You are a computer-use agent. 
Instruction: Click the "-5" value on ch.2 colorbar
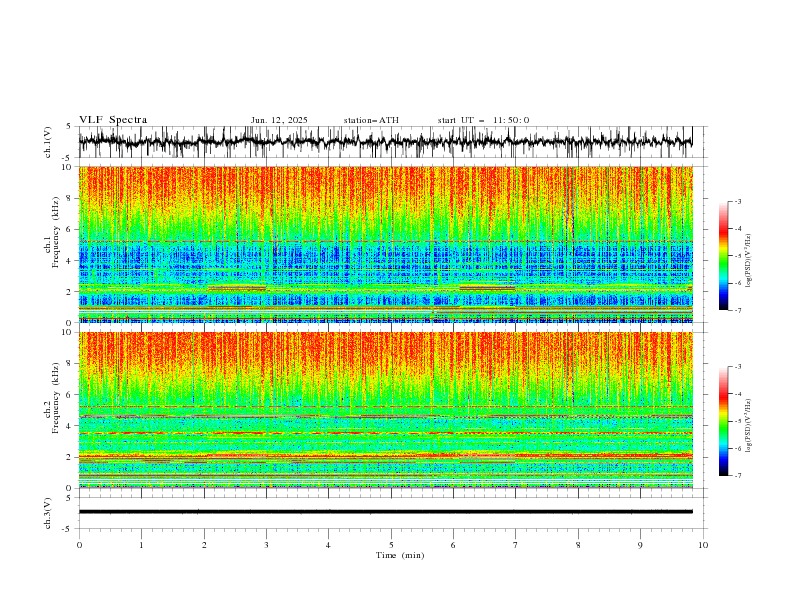pyautogui.click(x=737, y=421)
